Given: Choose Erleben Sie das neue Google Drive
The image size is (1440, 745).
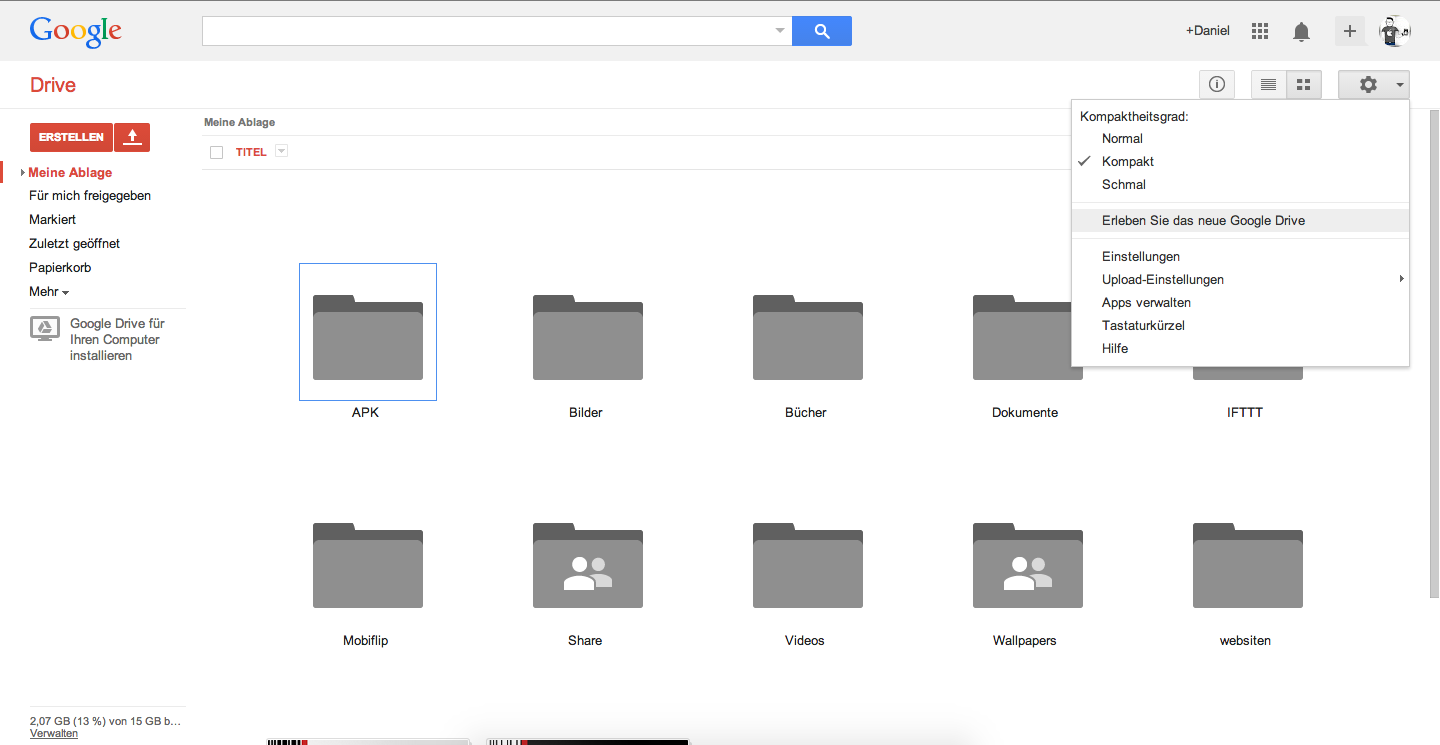Looking at the screenshot, I should [1240, 221].
